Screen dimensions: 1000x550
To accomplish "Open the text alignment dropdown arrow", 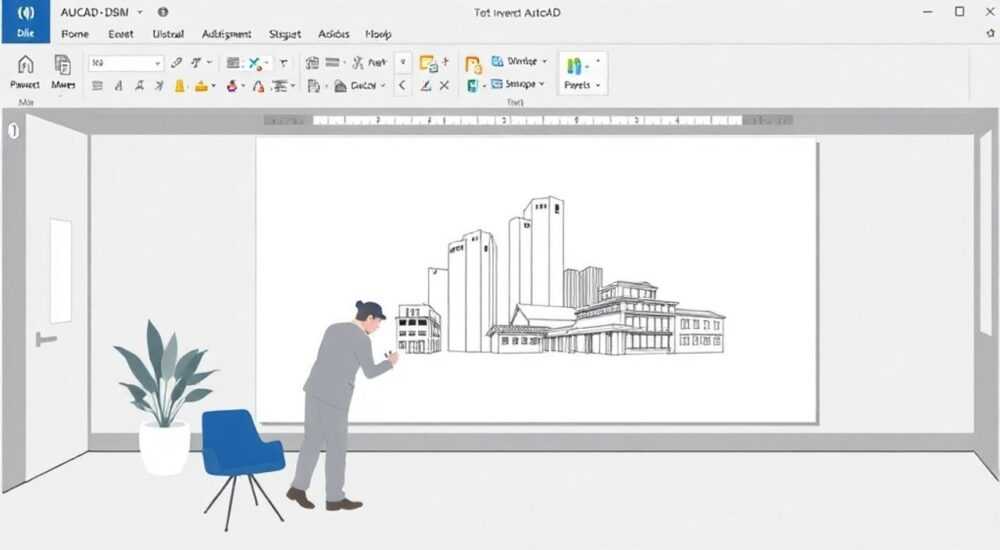I will [293, 85].
